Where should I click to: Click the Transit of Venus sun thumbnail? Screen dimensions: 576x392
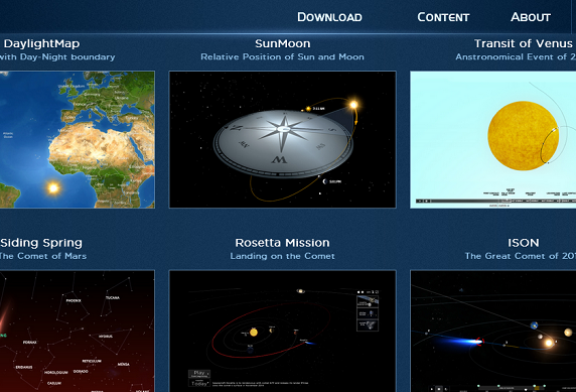coord(493,140)
